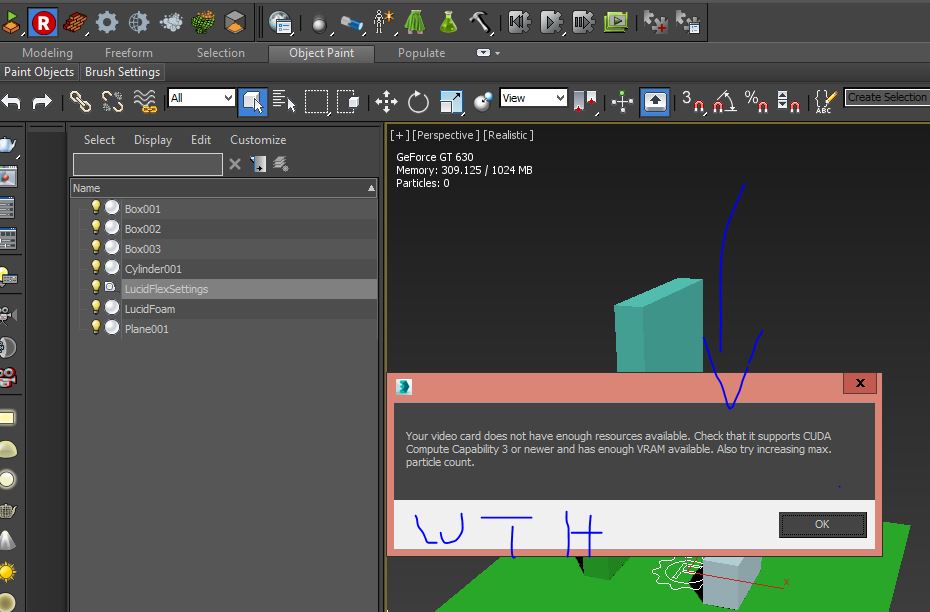Toggle LucidFoam light bulb visibility

[96, 308]
